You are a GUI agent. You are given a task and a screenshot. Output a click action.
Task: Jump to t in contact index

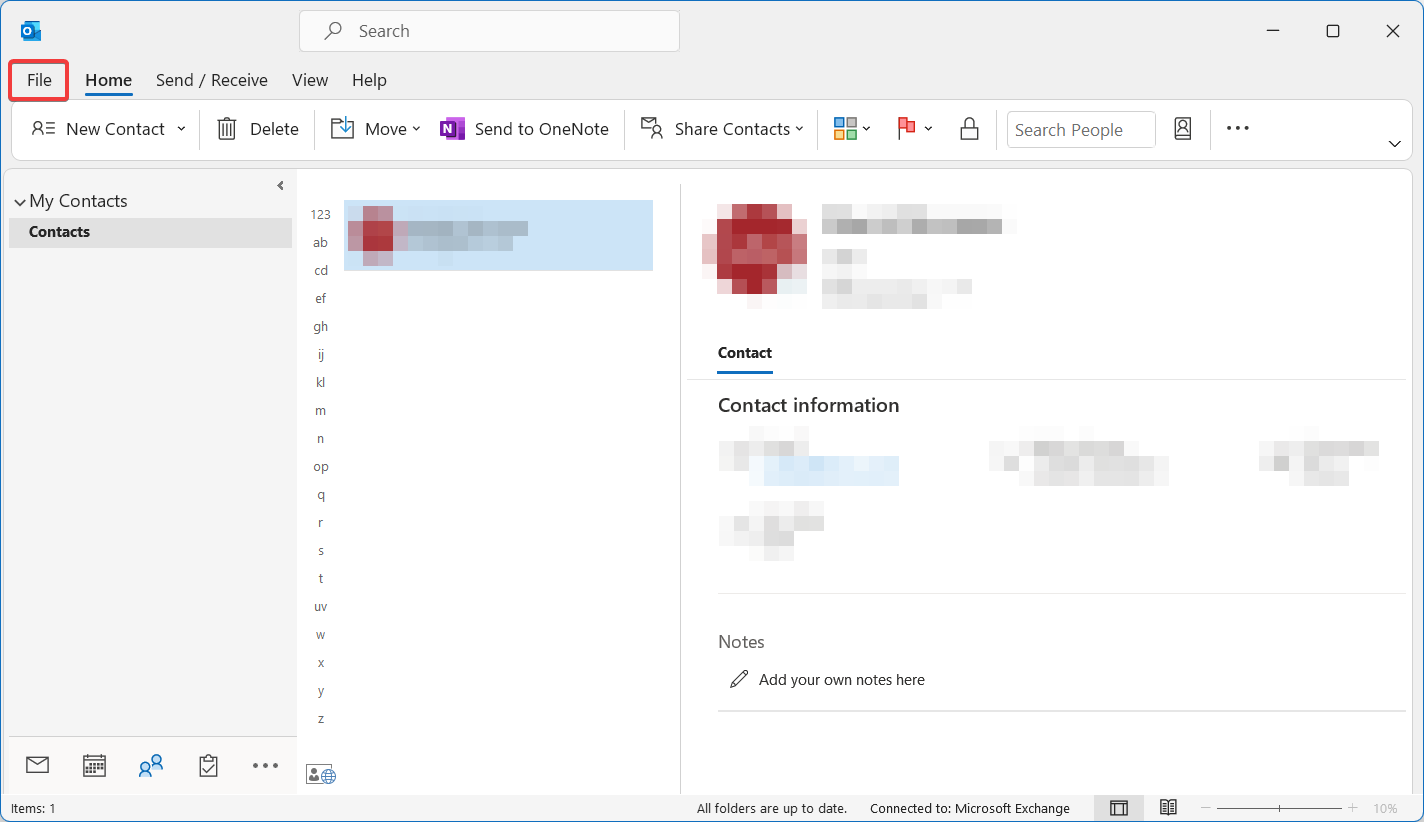(320, 579)
